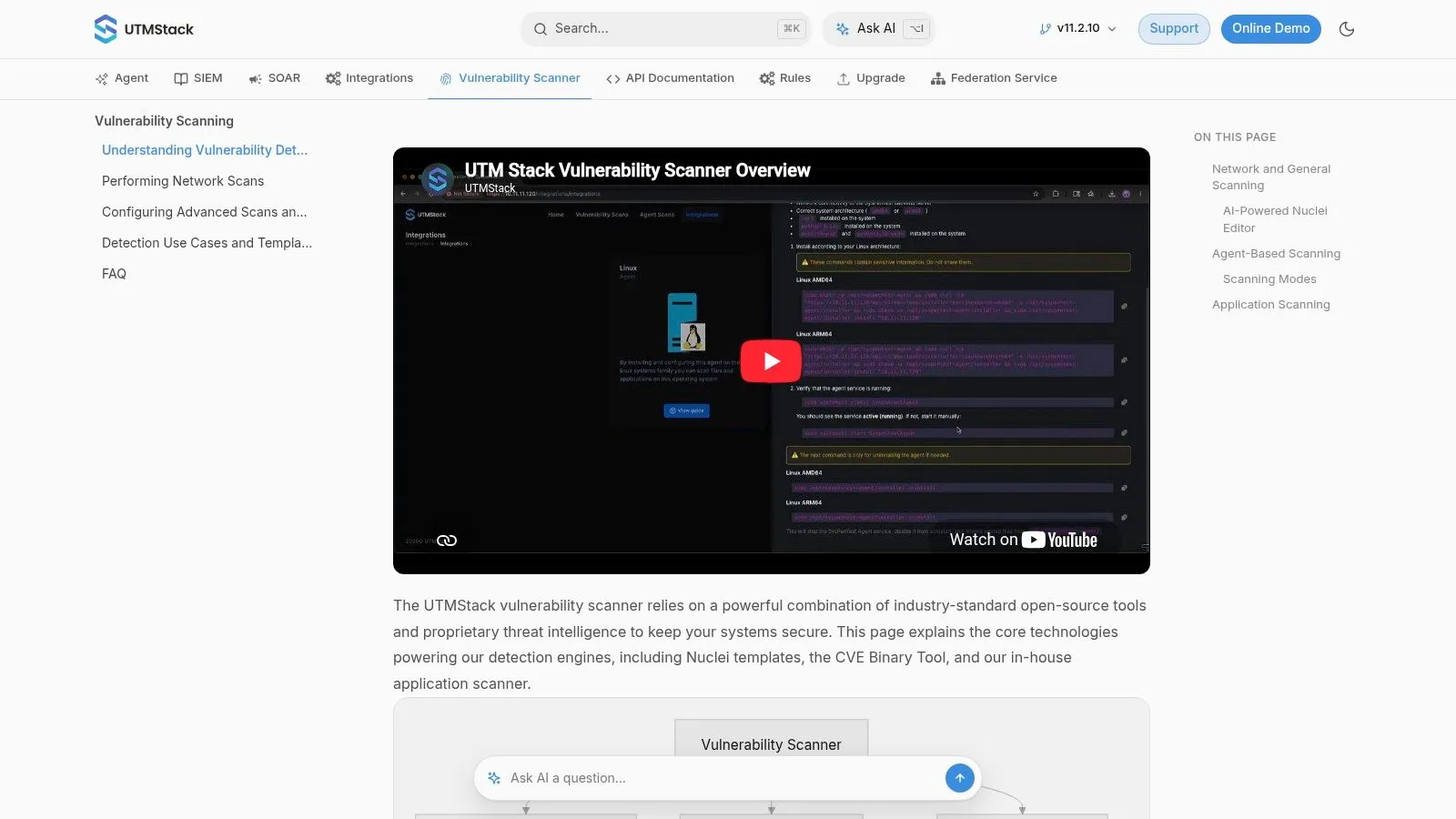This screenshot has width=1456, height=819.
Task: Open the Online Demo
Action: click(1270, 29)
